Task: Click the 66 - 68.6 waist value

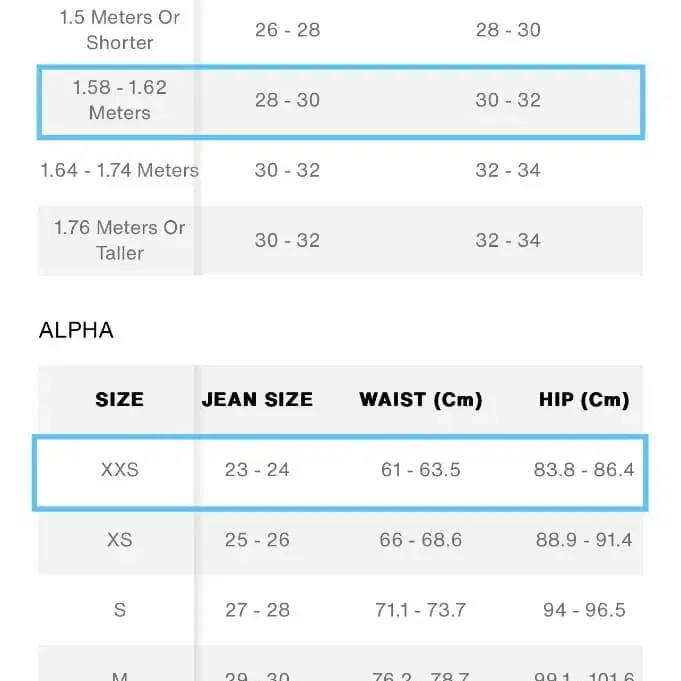Action: point(420,540)
